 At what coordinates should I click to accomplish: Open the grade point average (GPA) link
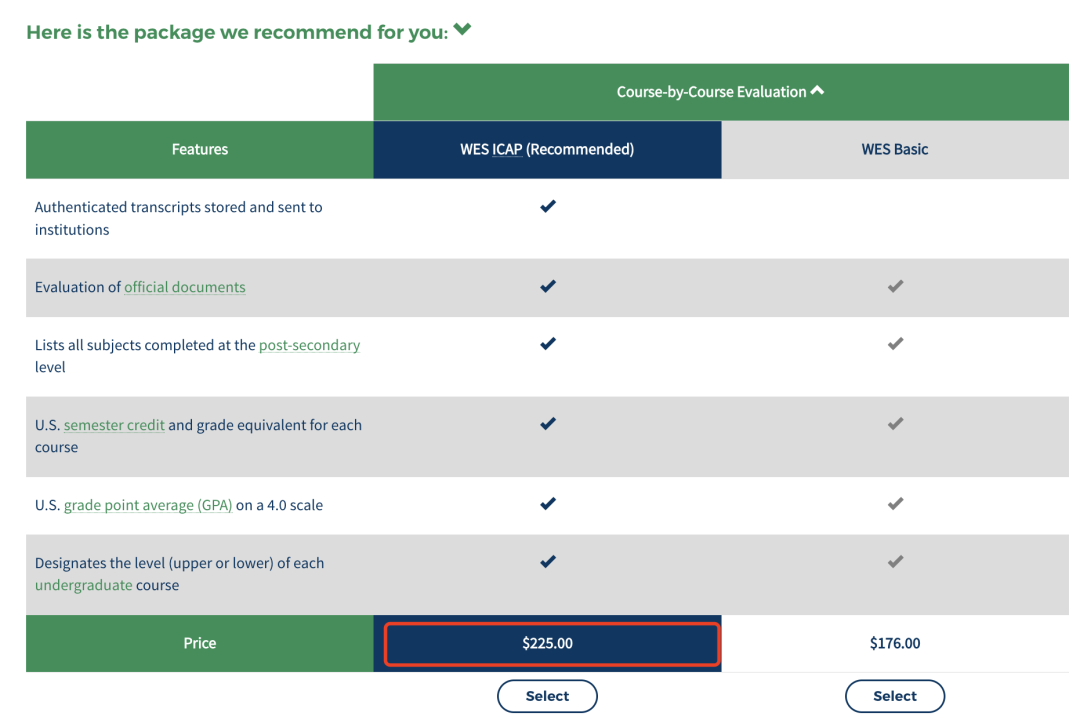click(x=148, y=505)
